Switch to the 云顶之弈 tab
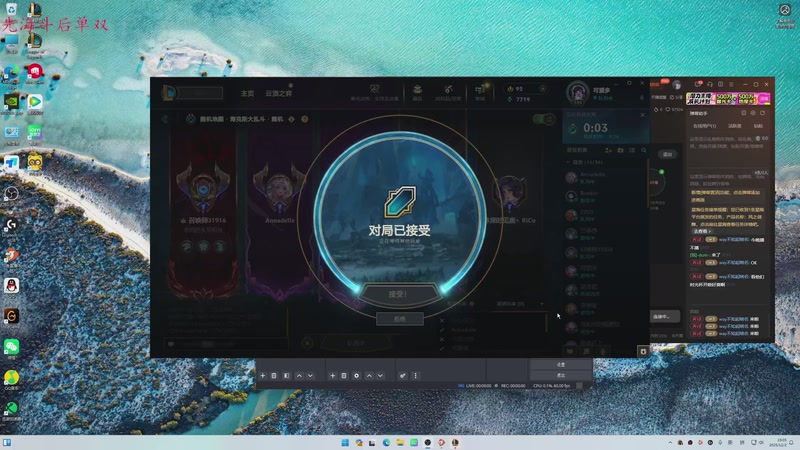The height and width of the screenshot is (450, 800). coord(279,93)
